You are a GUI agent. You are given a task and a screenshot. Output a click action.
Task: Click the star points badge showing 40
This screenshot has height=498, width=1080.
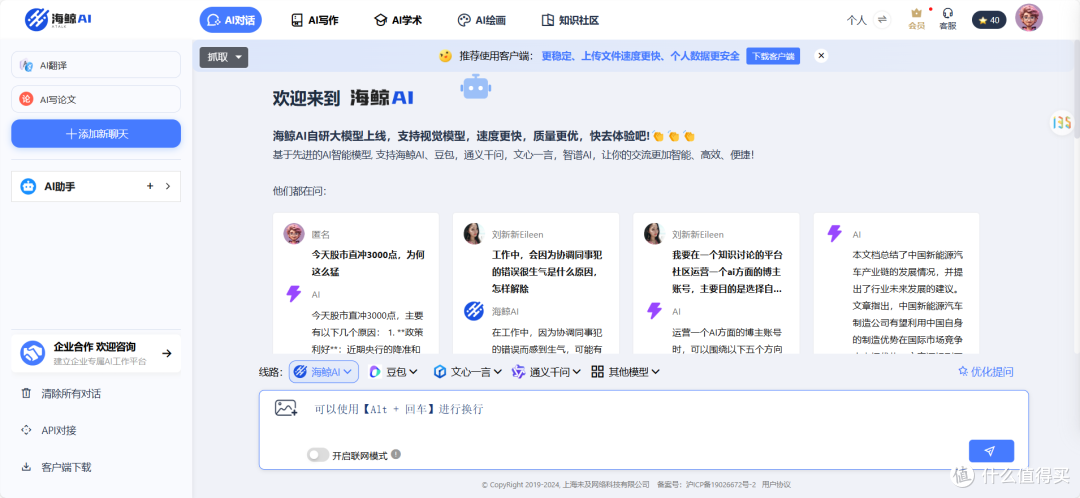coord(989,20)
